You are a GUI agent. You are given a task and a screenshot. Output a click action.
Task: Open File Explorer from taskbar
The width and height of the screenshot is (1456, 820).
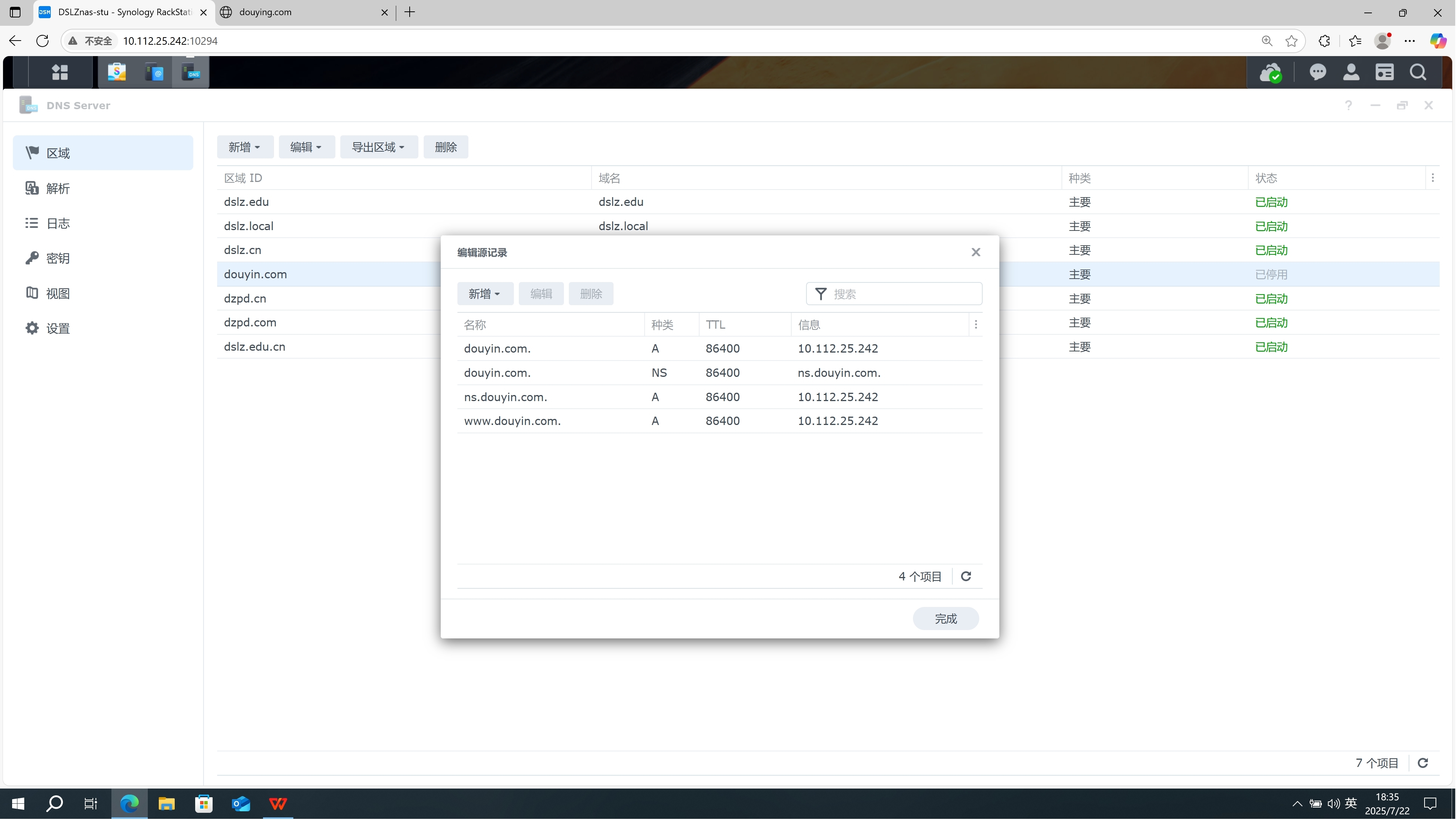[x=166, y=804]
